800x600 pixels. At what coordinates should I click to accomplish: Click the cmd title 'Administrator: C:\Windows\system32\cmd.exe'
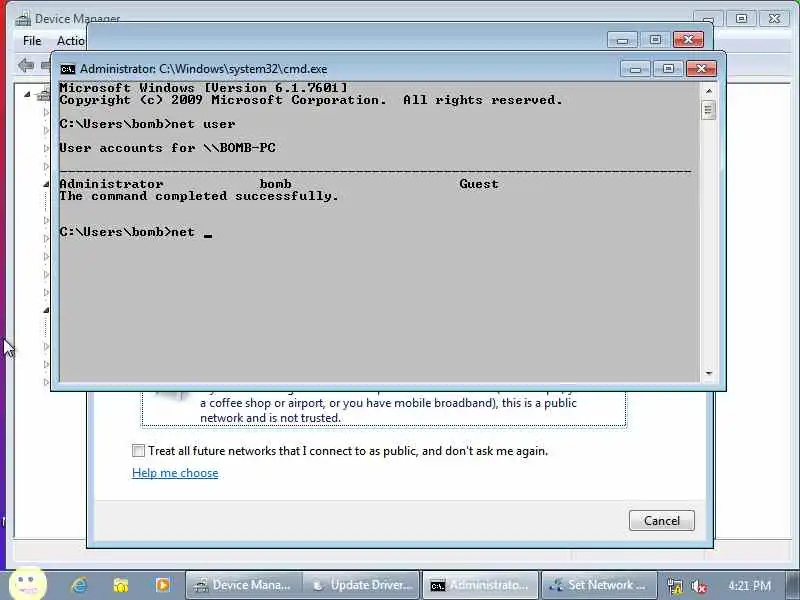(204, 69)
